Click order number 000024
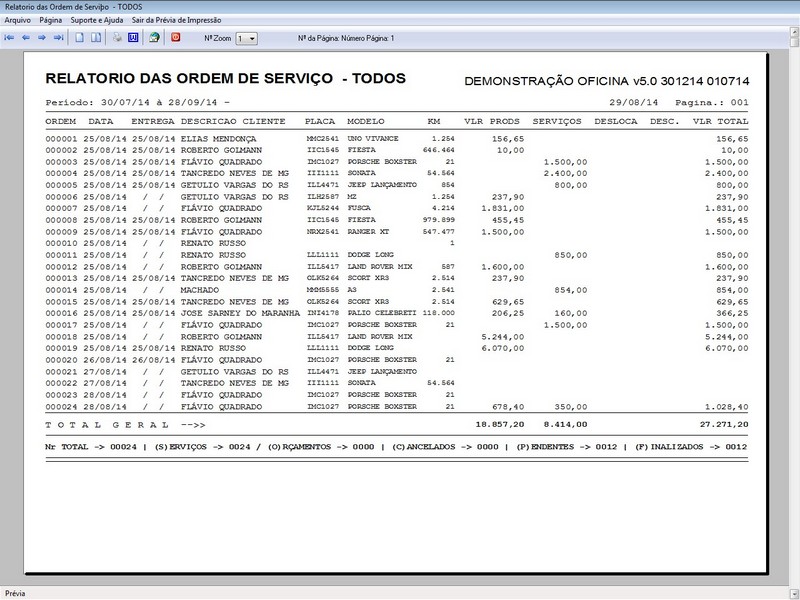The width and height of the screenshot is (800, 600). click(61, 407)
